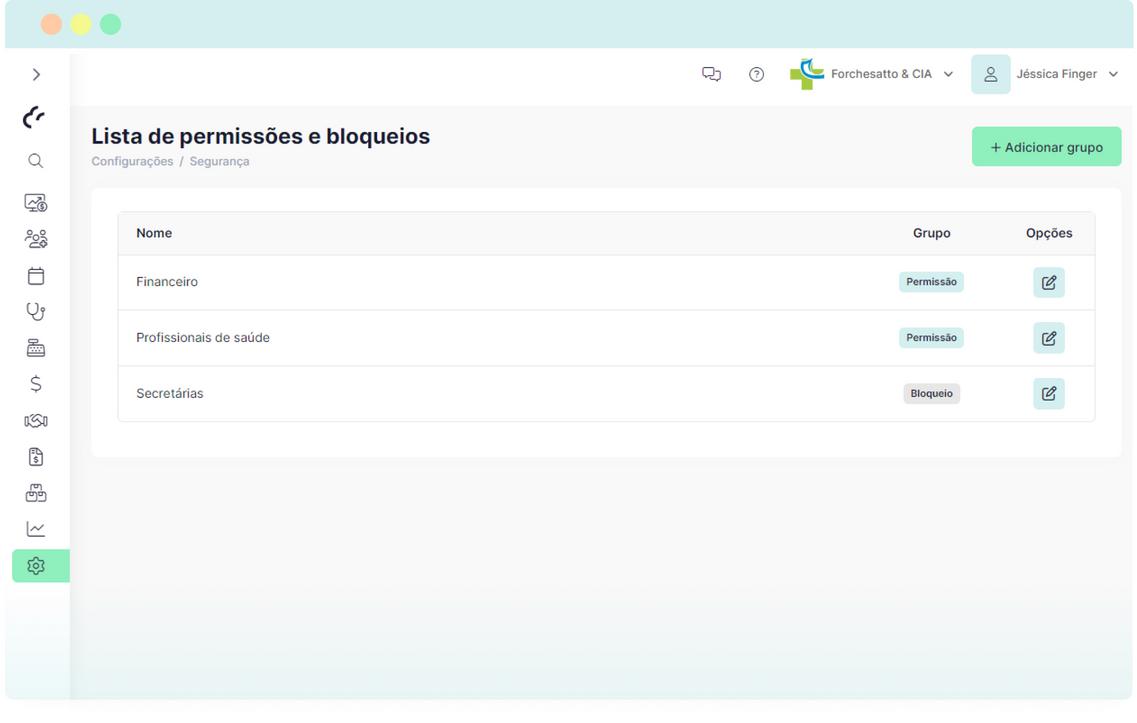Select the people group icon
This screenshot has height=723, width=1137.
(36, 238)
